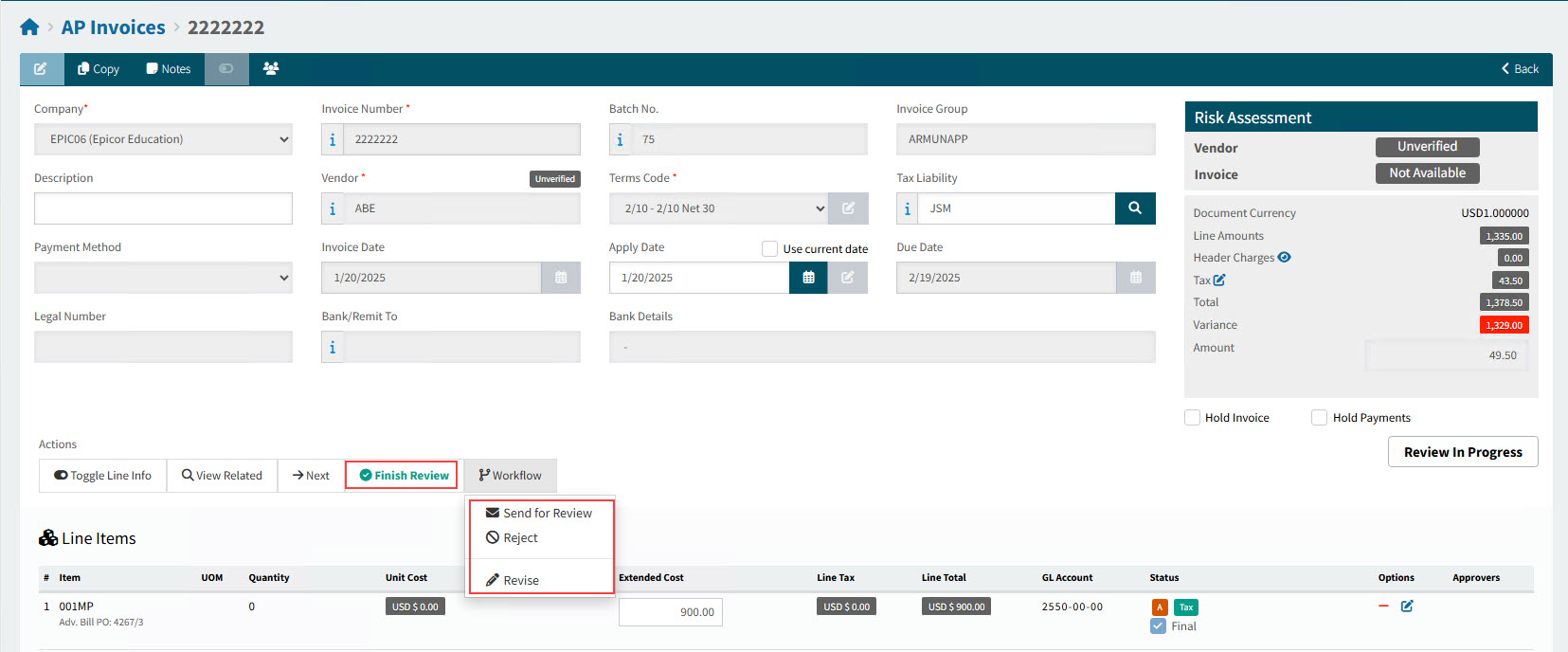The image size is (1568, 652).
Task: Toggle Line Info in Actions bar
Action: [102, 476]
